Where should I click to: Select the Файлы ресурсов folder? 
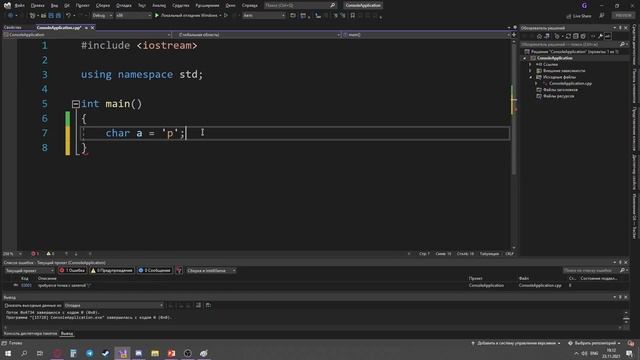[x=558, y=96]
